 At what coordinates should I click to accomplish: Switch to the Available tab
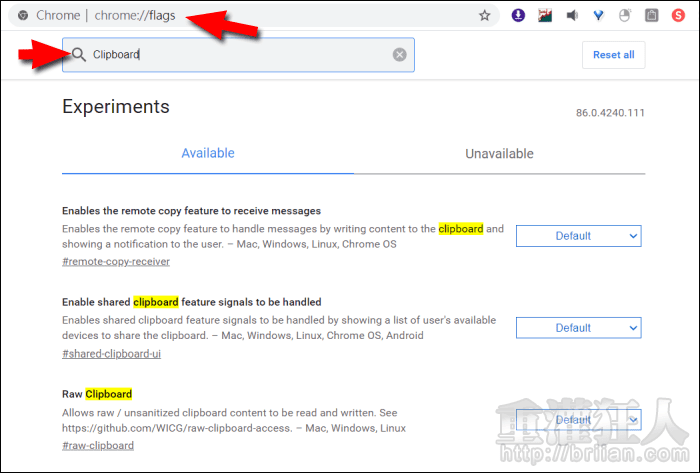tap(208, 154)
